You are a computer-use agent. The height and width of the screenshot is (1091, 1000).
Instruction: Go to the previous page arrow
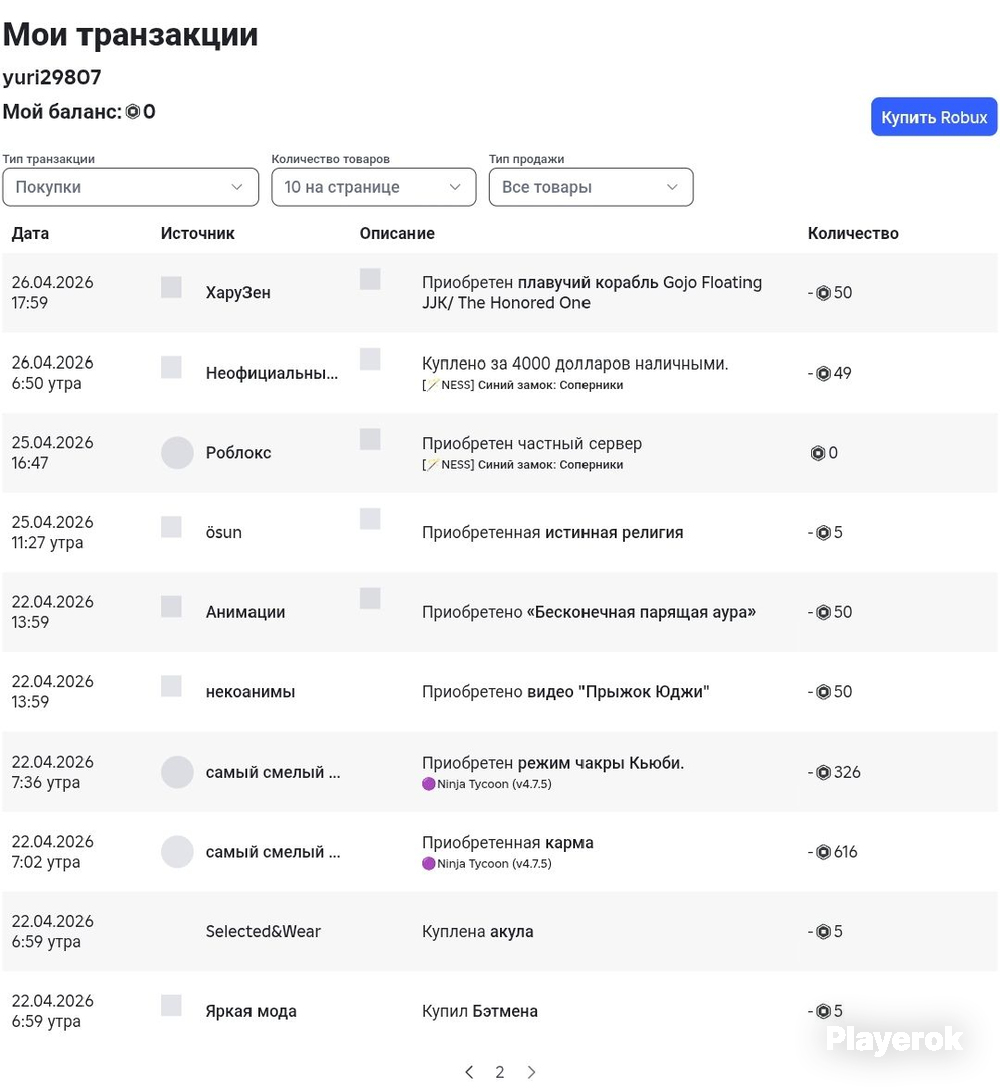click(469, 1072)
